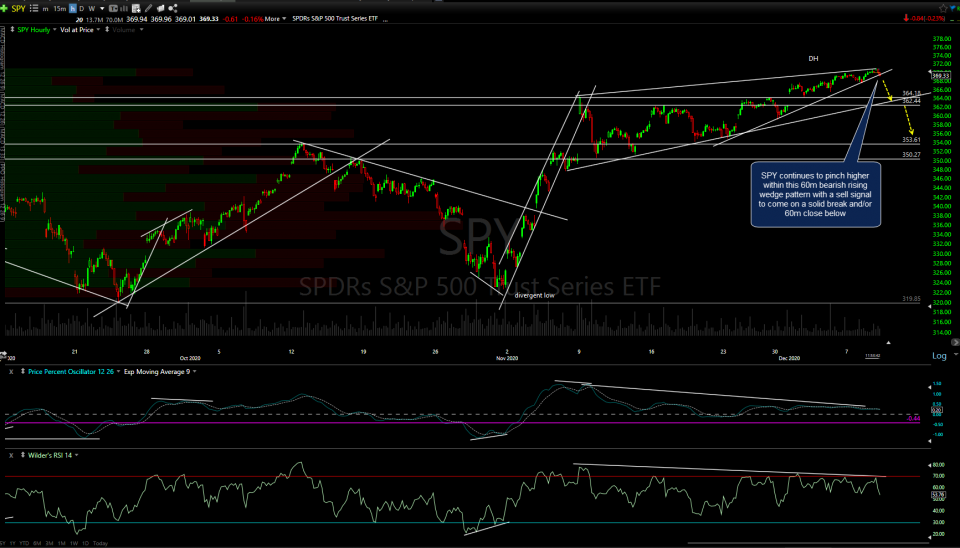This screenshot has height=548, width=960.
Task: Click the move handle beside Volume
Action: 107,29
